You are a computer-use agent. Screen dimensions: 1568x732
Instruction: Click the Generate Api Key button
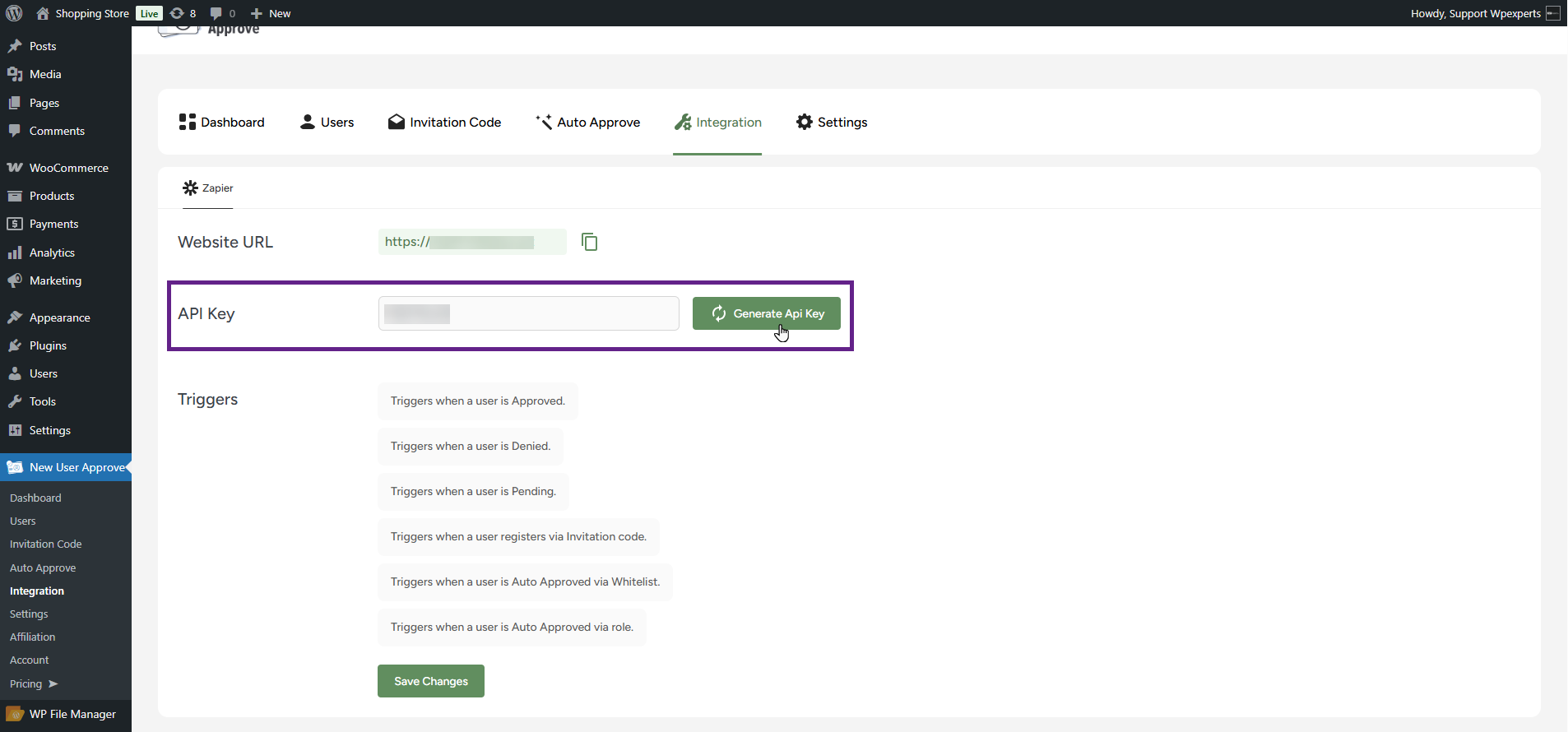[x=766, y=313]
